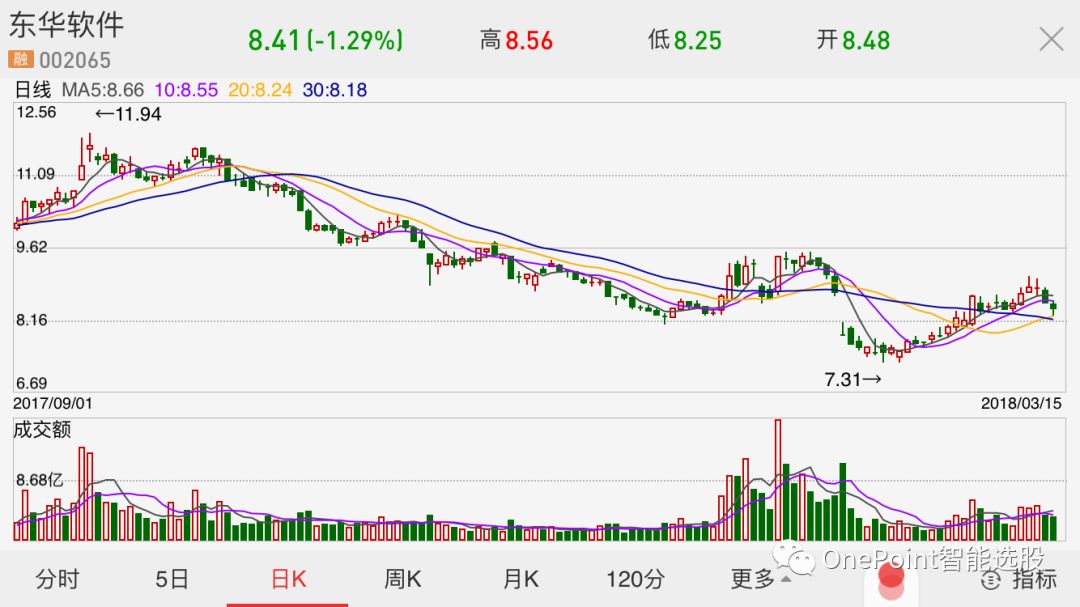
Task: Click the start date 2017/09/01
Action: coord(52,404)
